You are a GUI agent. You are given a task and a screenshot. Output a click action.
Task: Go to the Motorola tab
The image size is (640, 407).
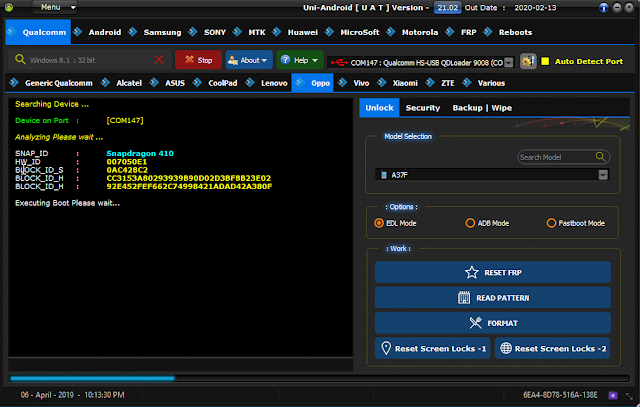coord(420,32)
